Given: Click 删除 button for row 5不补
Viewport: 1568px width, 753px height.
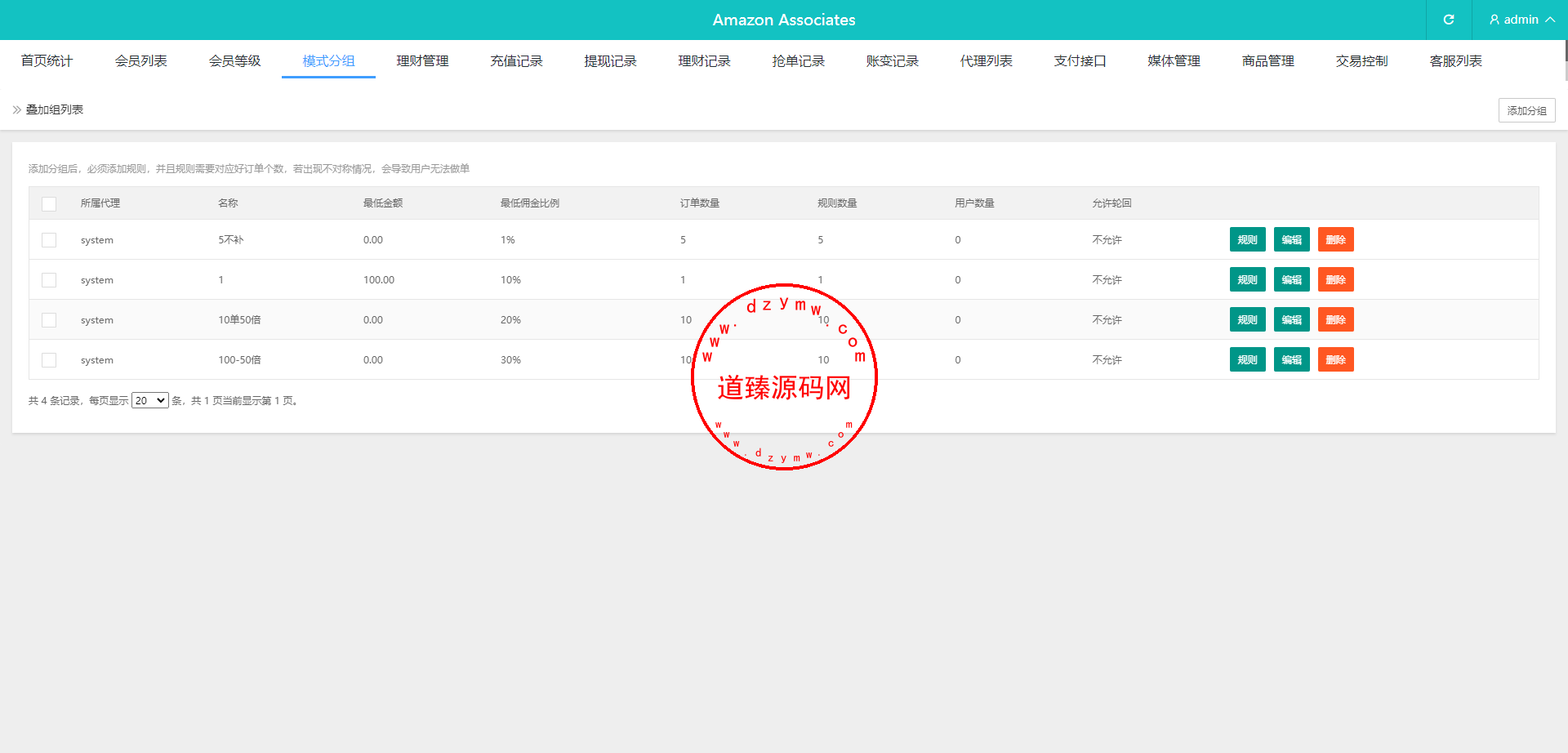Looking at the screenshot, I should pos(1335,239).
